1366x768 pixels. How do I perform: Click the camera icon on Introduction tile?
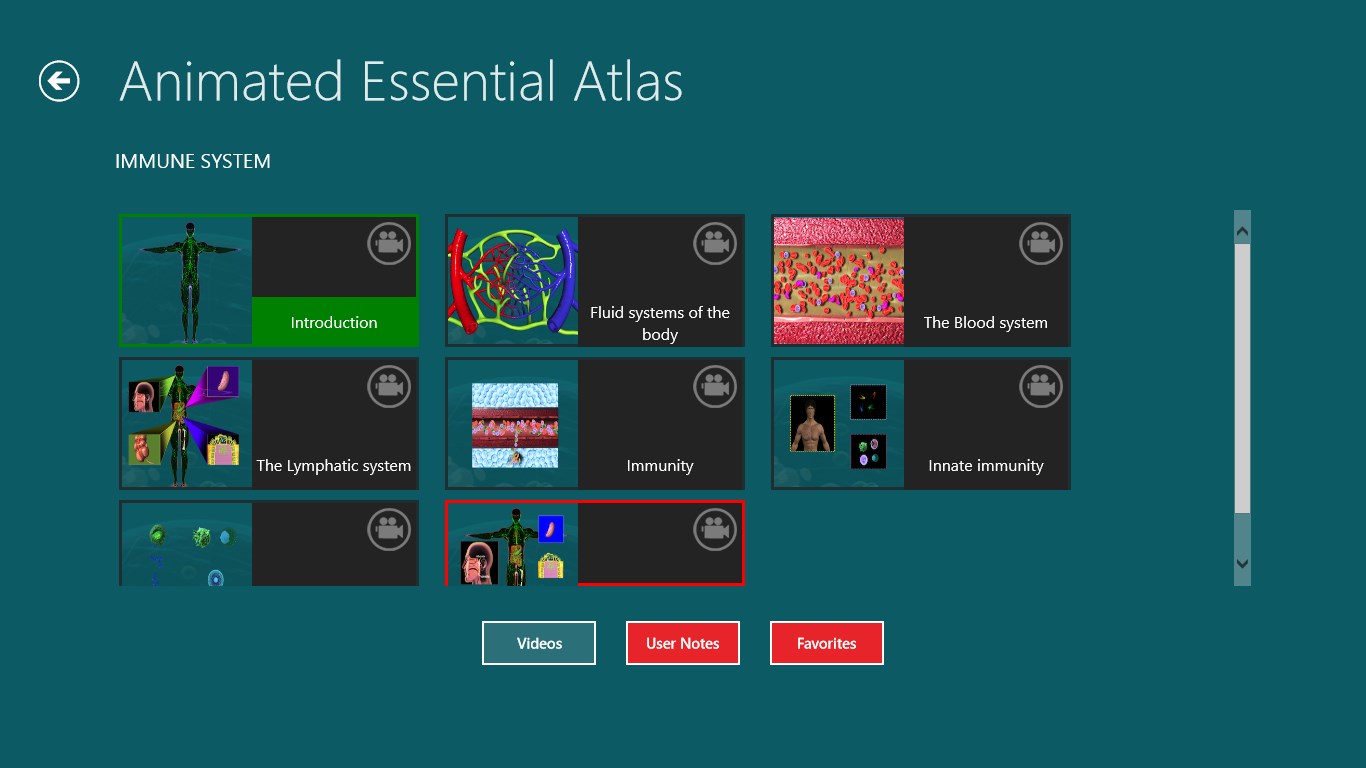(388, 244)
